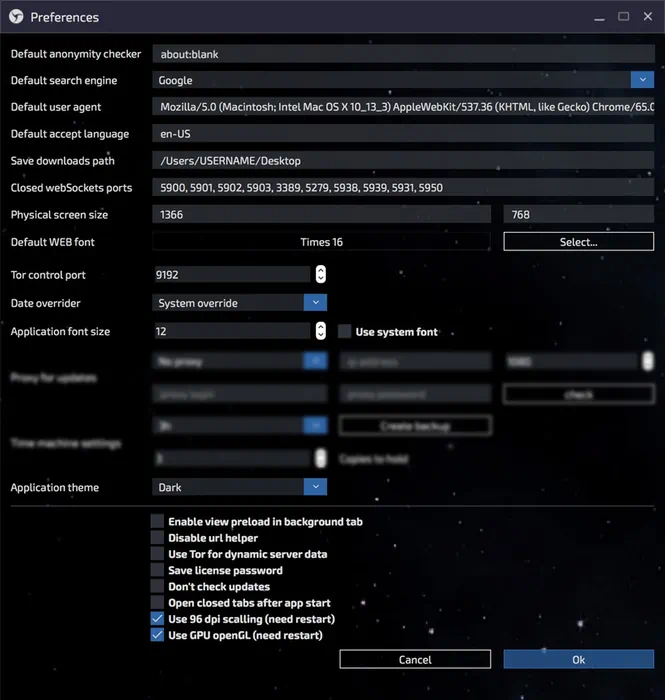Image resolution: width=665 pixels, height=700 pixels.
Task: Click the Default anonymity checker field
Action: [x=403, y=54]
